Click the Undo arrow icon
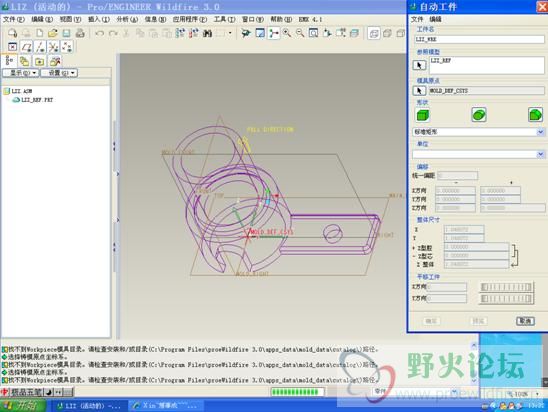Viewport: 548px width, 412px height. point(100,33)
